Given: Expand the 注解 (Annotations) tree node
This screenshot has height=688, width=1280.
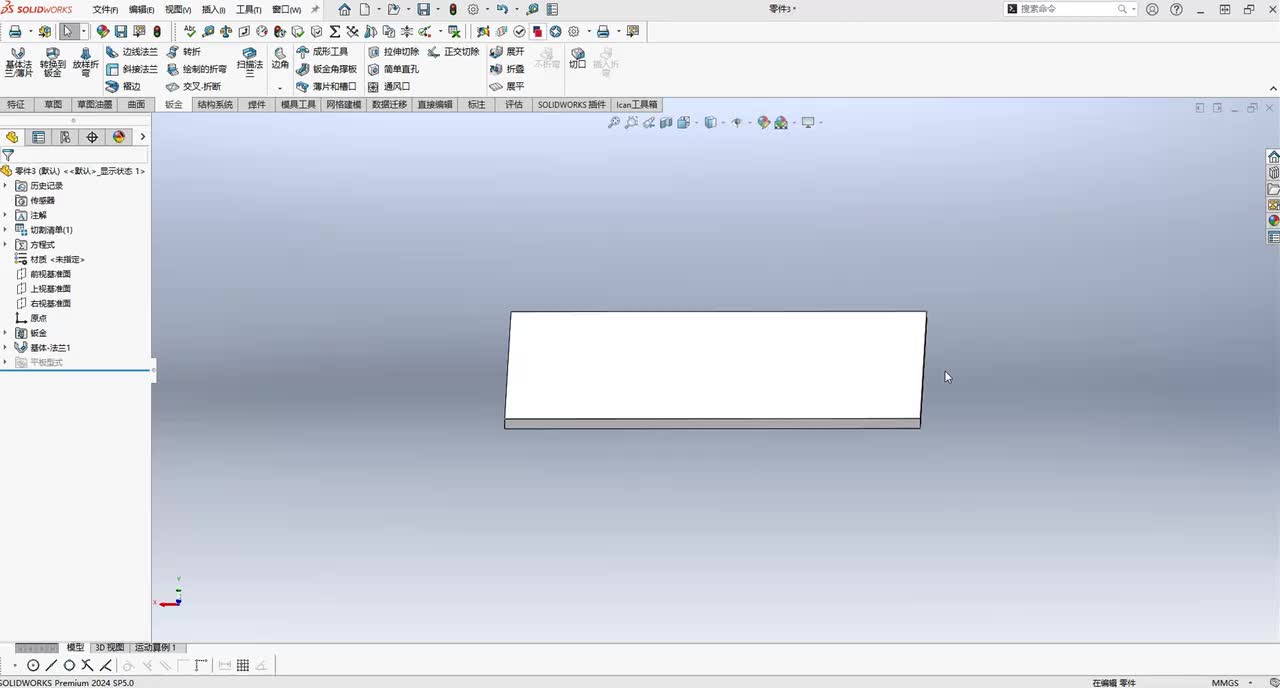Looking at the screenshot, I should click(x=5, y=215).
